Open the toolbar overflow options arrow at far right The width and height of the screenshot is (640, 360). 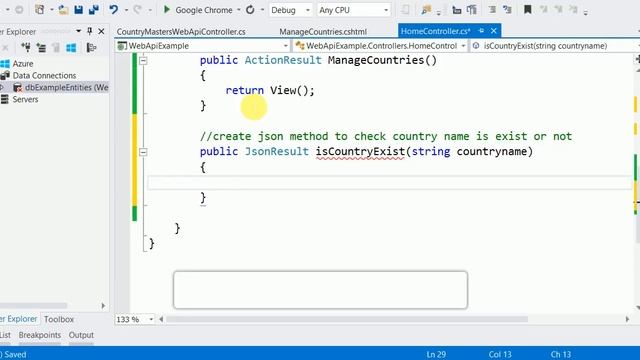point(586,13)
